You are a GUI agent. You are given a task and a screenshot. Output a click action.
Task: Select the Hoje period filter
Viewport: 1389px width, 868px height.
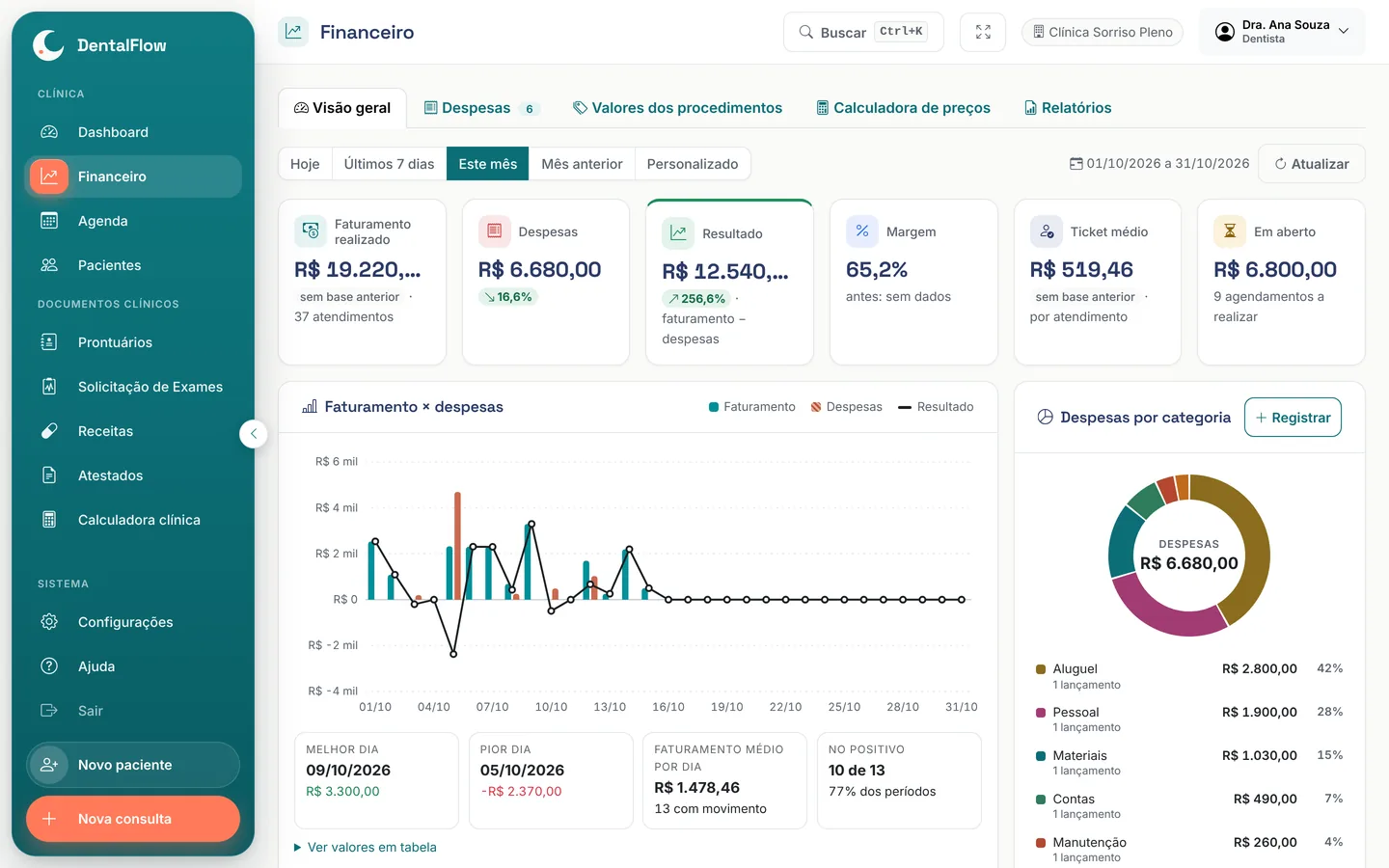pyautogui.click(x=305, y=164)
